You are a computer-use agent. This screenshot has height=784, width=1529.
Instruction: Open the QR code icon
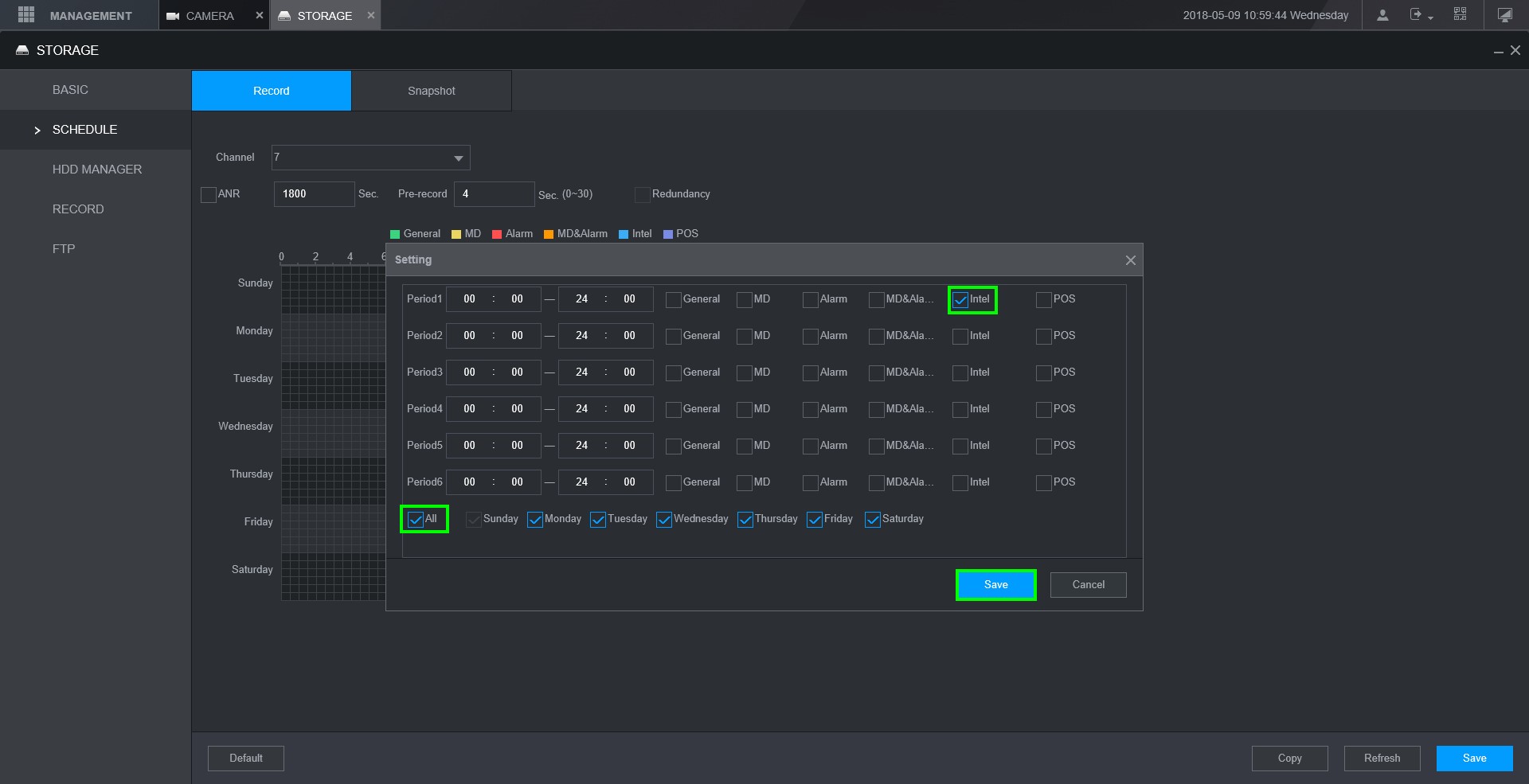pyautogui.click(x=1460, y=14)
